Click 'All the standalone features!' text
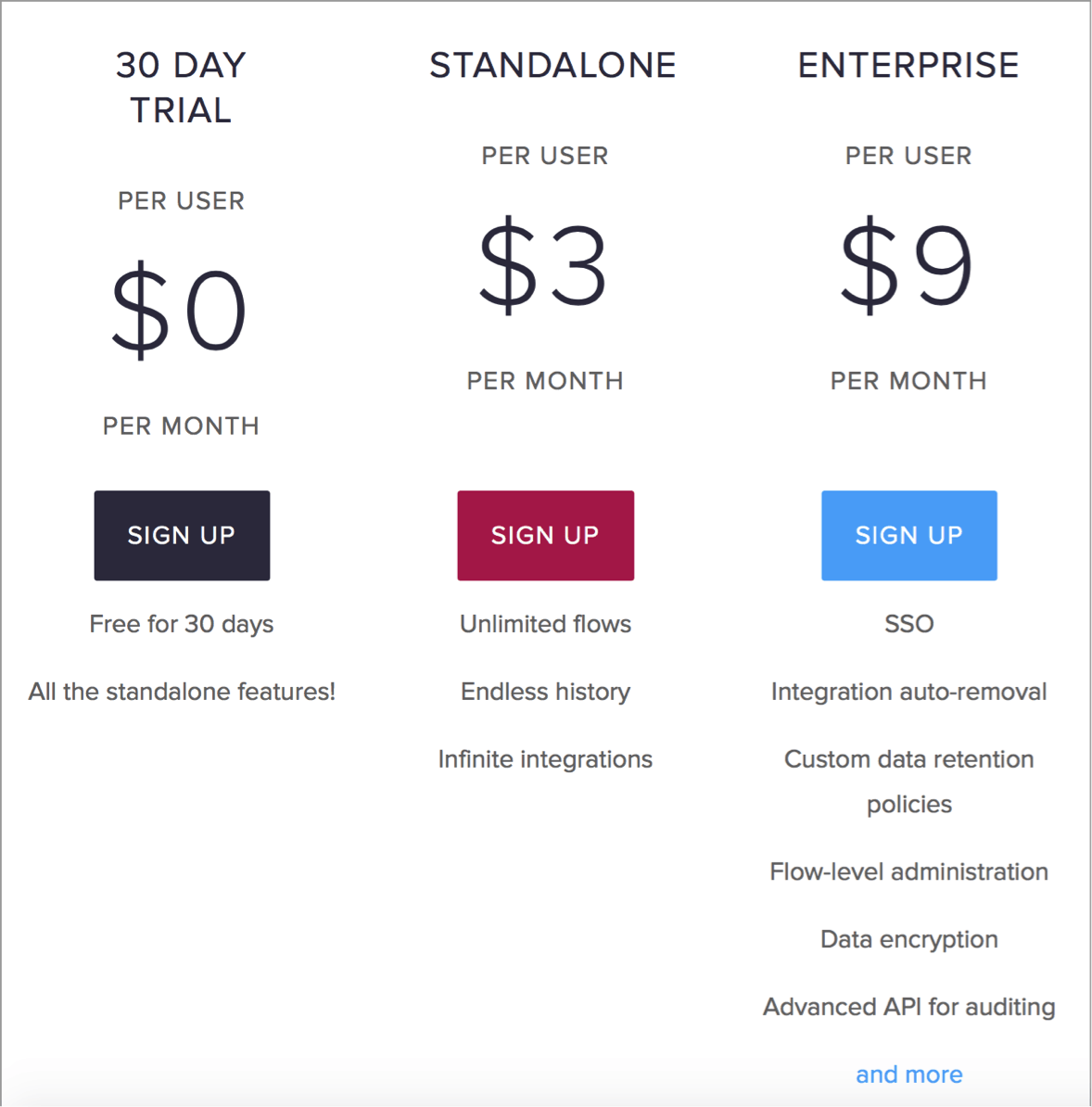Image resolution: width=1092 pixels, height=1107 pixels. tap(182, 691)
